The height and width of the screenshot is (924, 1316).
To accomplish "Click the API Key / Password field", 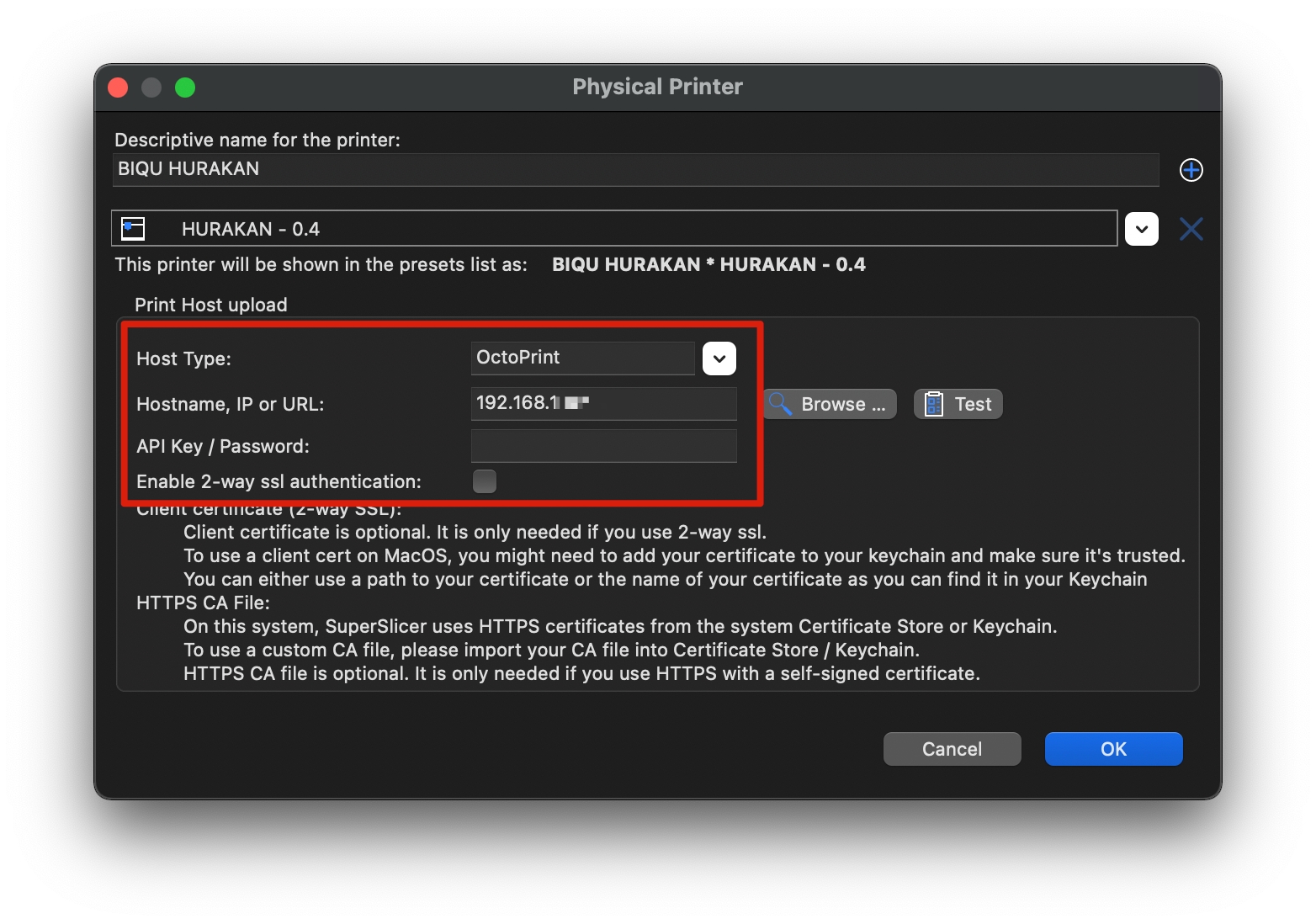I will 603,446.
